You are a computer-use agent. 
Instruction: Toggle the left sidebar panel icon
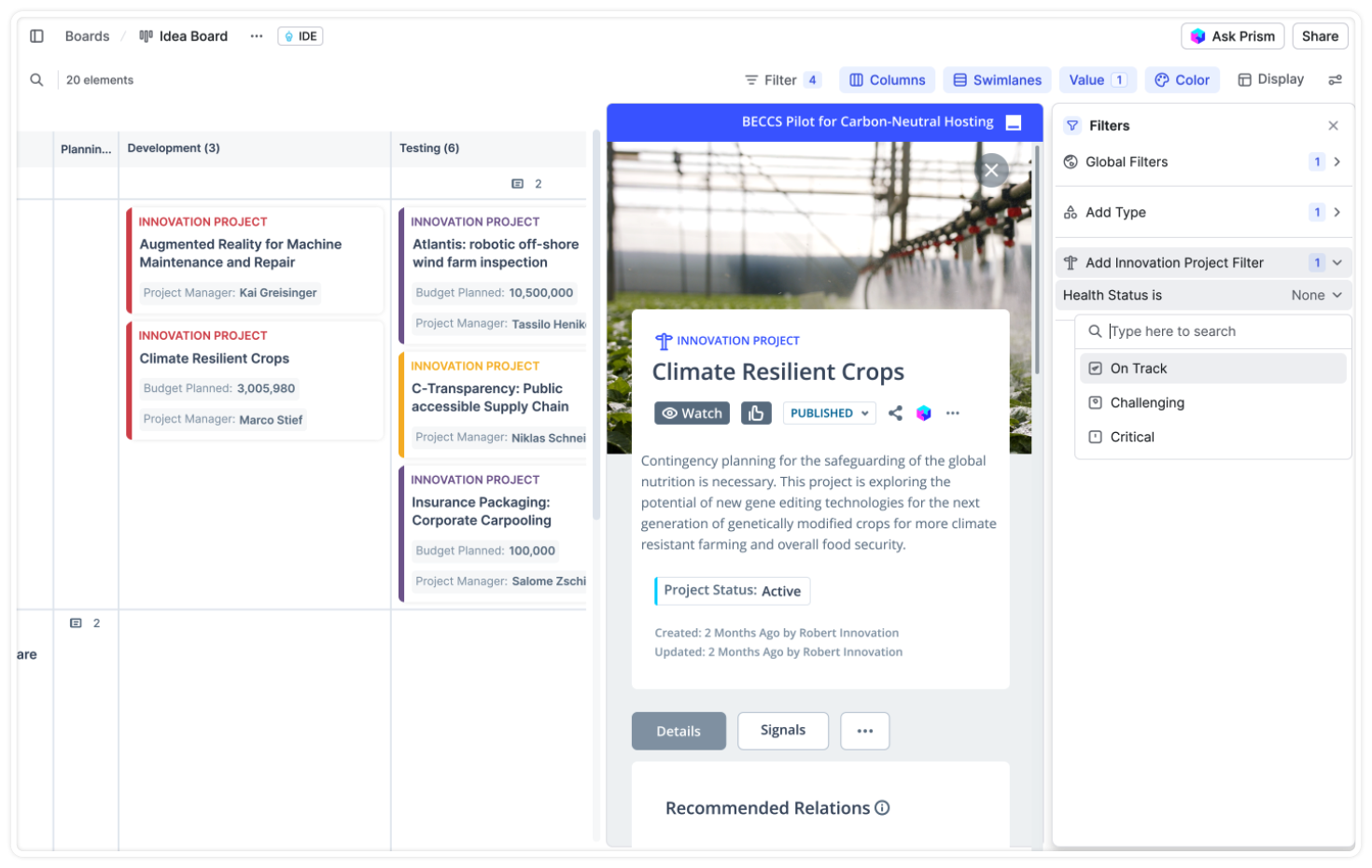click(36, 36)
